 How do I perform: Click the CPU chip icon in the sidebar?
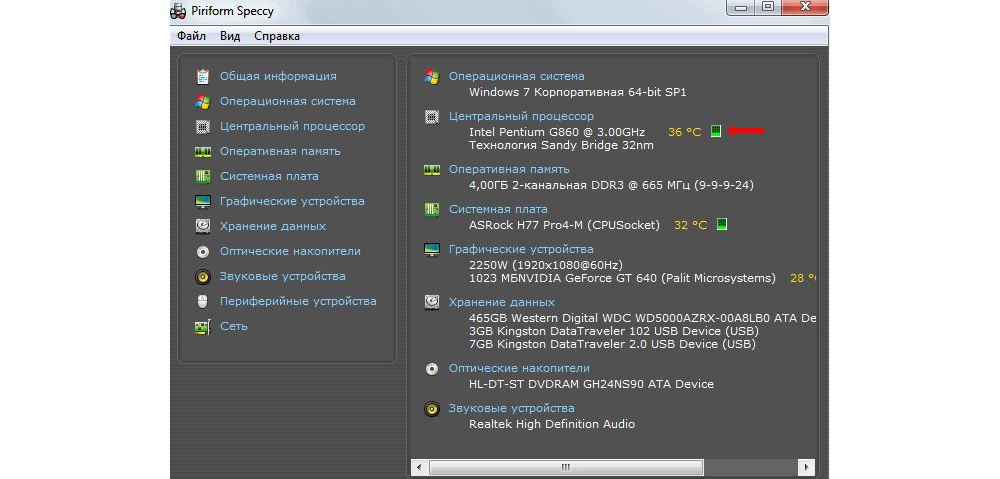click(x=203, y=126)
